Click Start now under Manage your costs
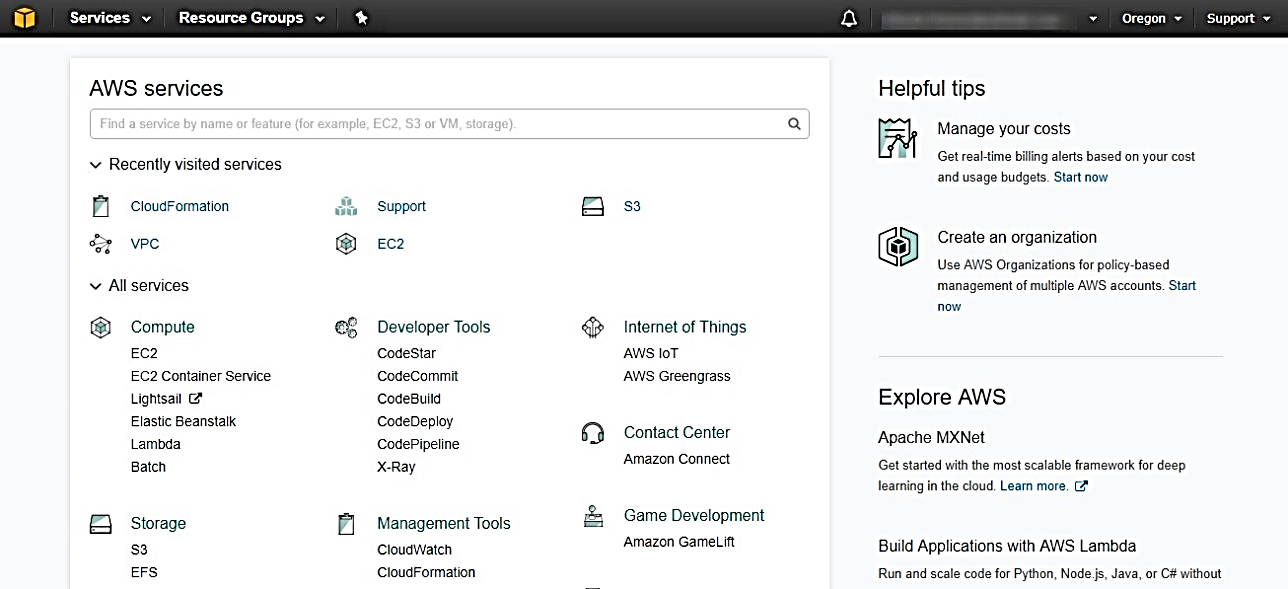This screenshot has width=1288, height=589. (x=1081, y=177)
